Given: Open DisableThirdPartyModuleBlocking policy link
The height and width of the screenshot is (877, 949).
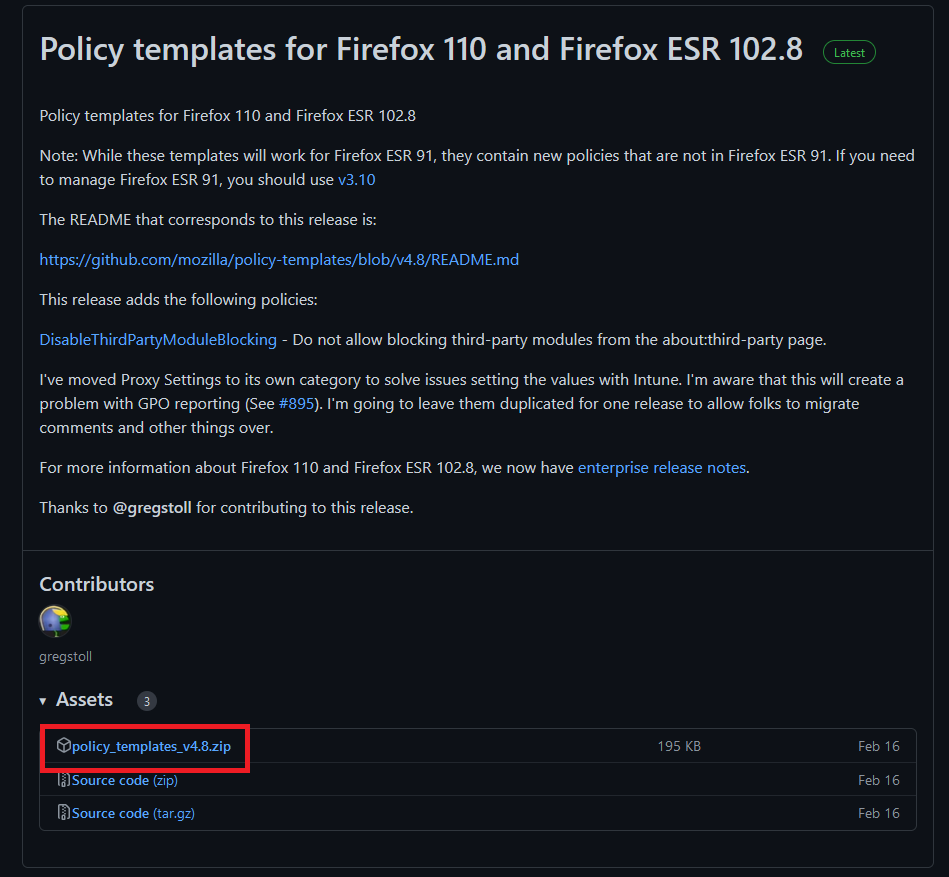Looking at the screenshot, I should pos(158,340).
